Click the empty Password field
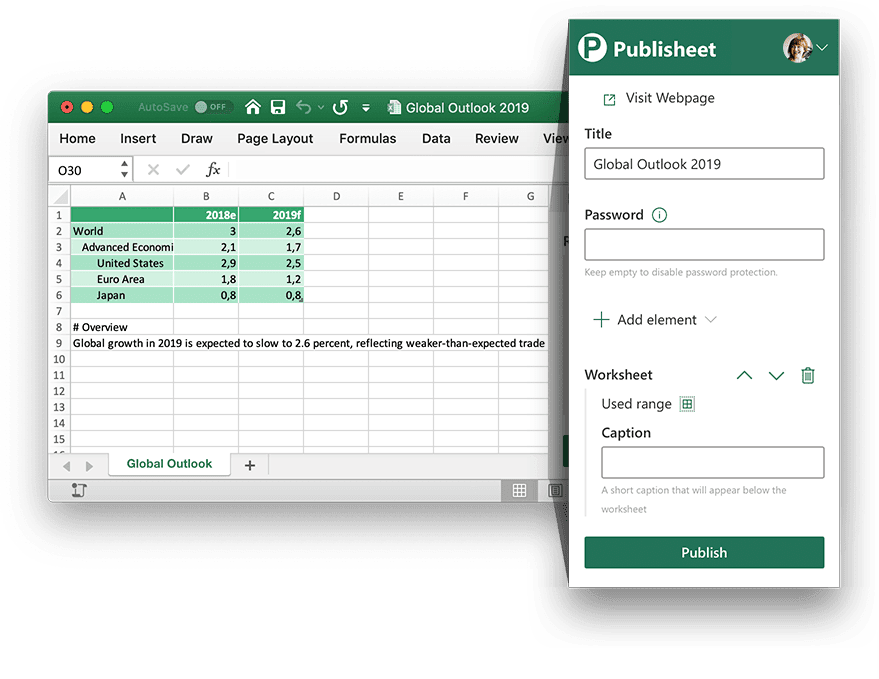Screen dimensions: 879x679 coord(704,244)
